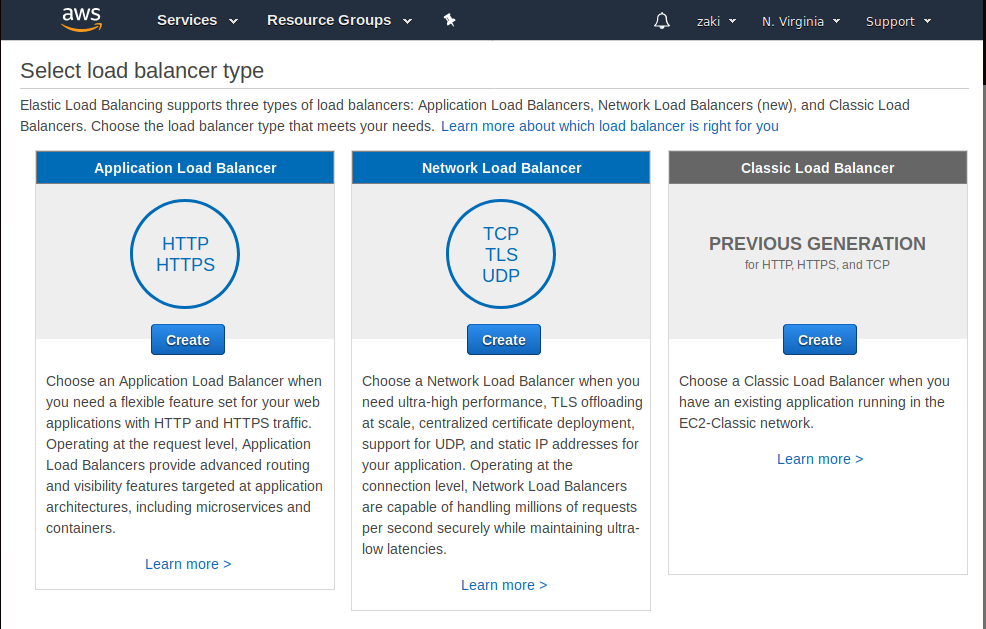Screen dimensions: 986x629
Task: Create a Network Load Balancer
Action: [504, 340]
